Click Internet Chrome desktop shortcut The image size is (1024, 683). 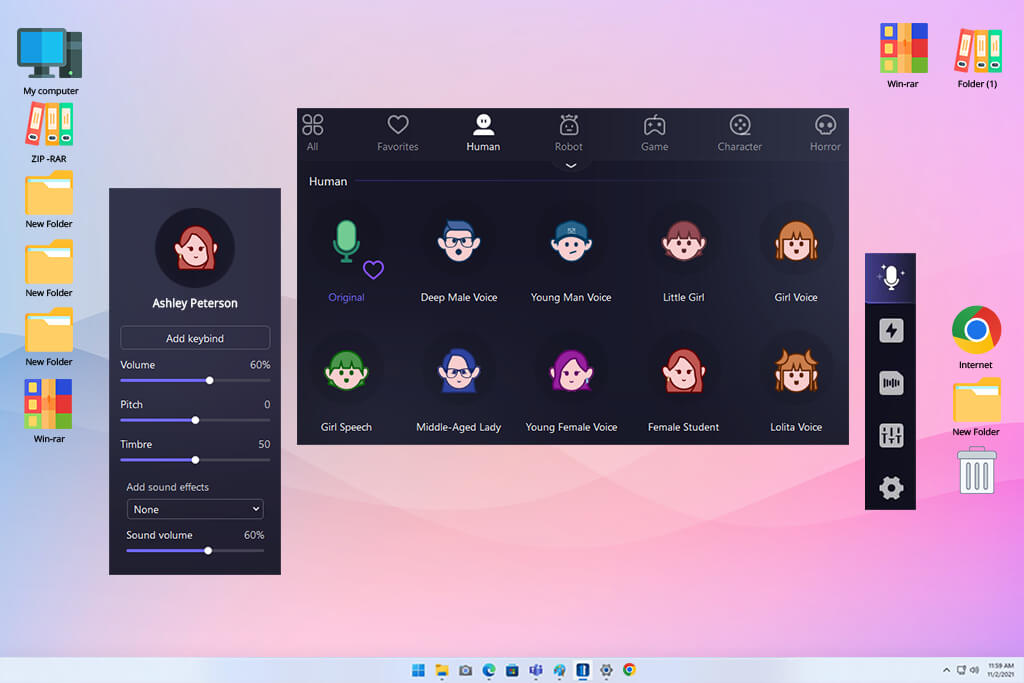click(x=976, y=338)
